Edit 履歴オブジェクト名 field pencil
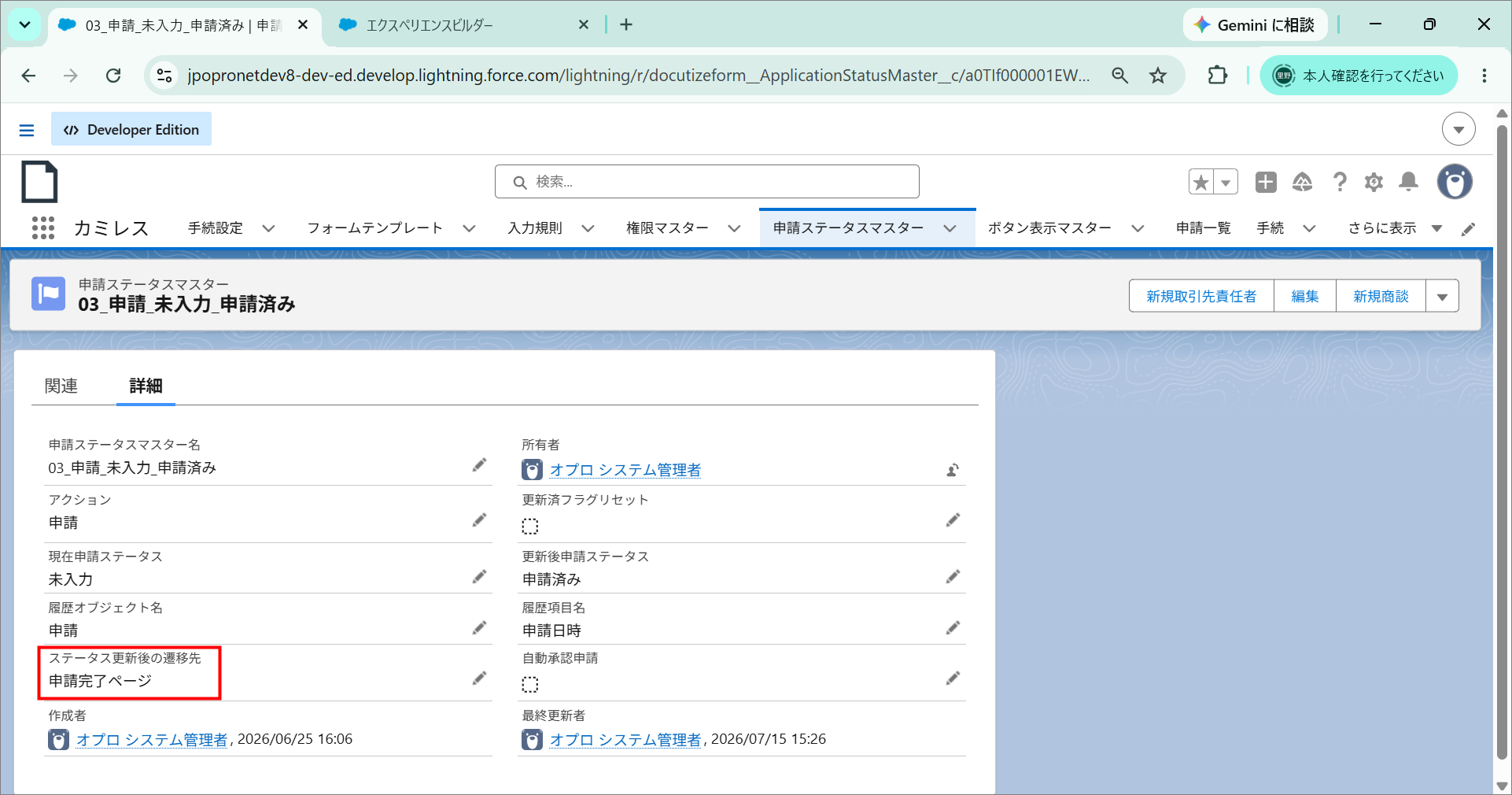The image size is (1512, 795). (x=479, y=627)
